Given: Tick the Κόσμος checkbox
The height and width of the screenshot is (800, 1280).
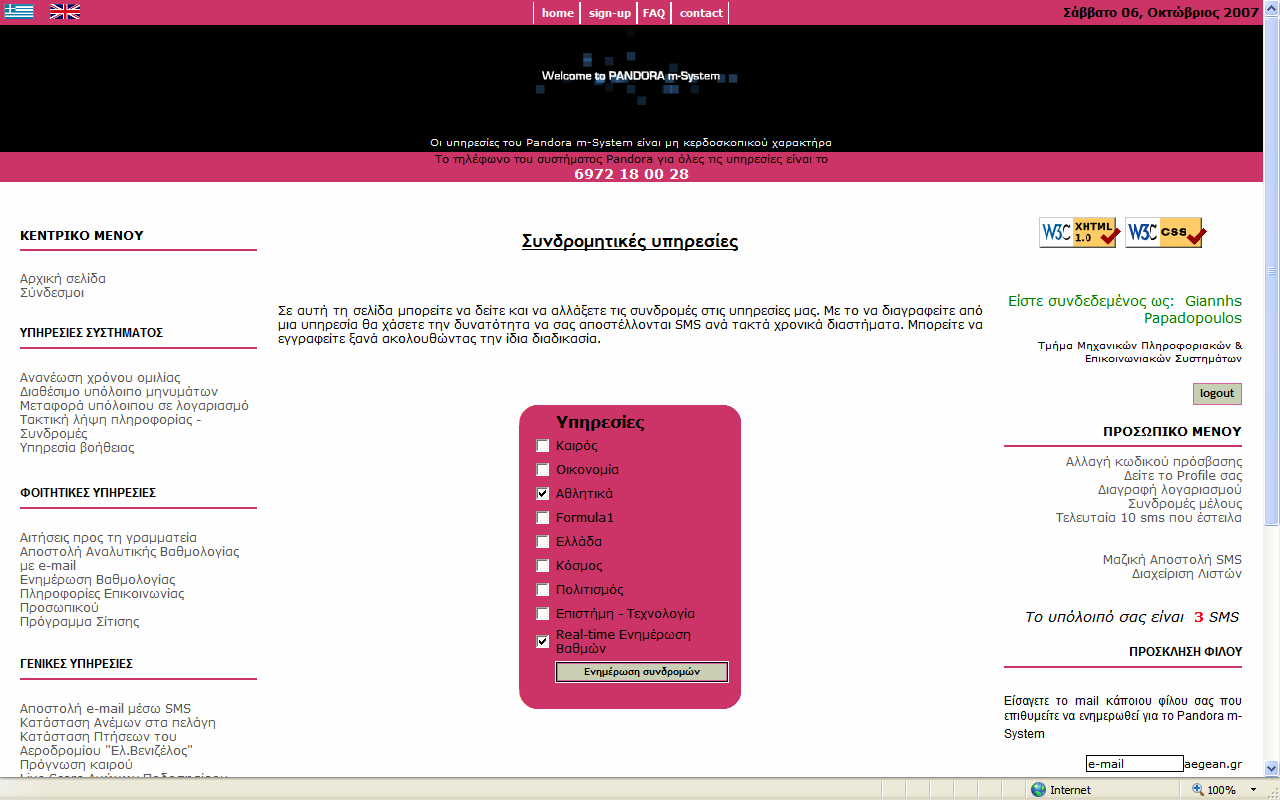Looking at the screenshot, I should pyautogui.click(x=543, y=566).
